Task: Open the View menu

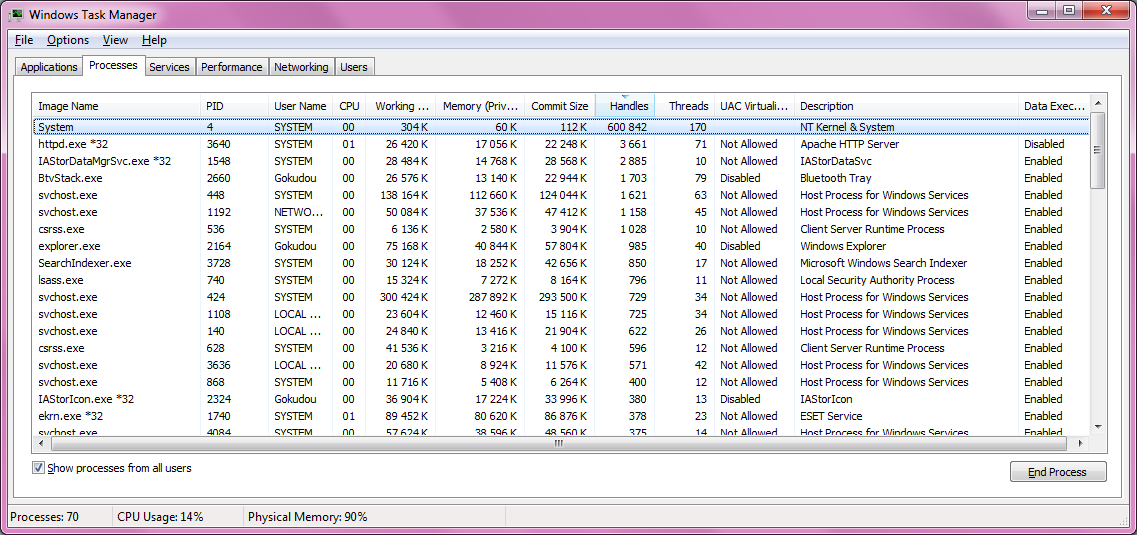Action: 115,40
